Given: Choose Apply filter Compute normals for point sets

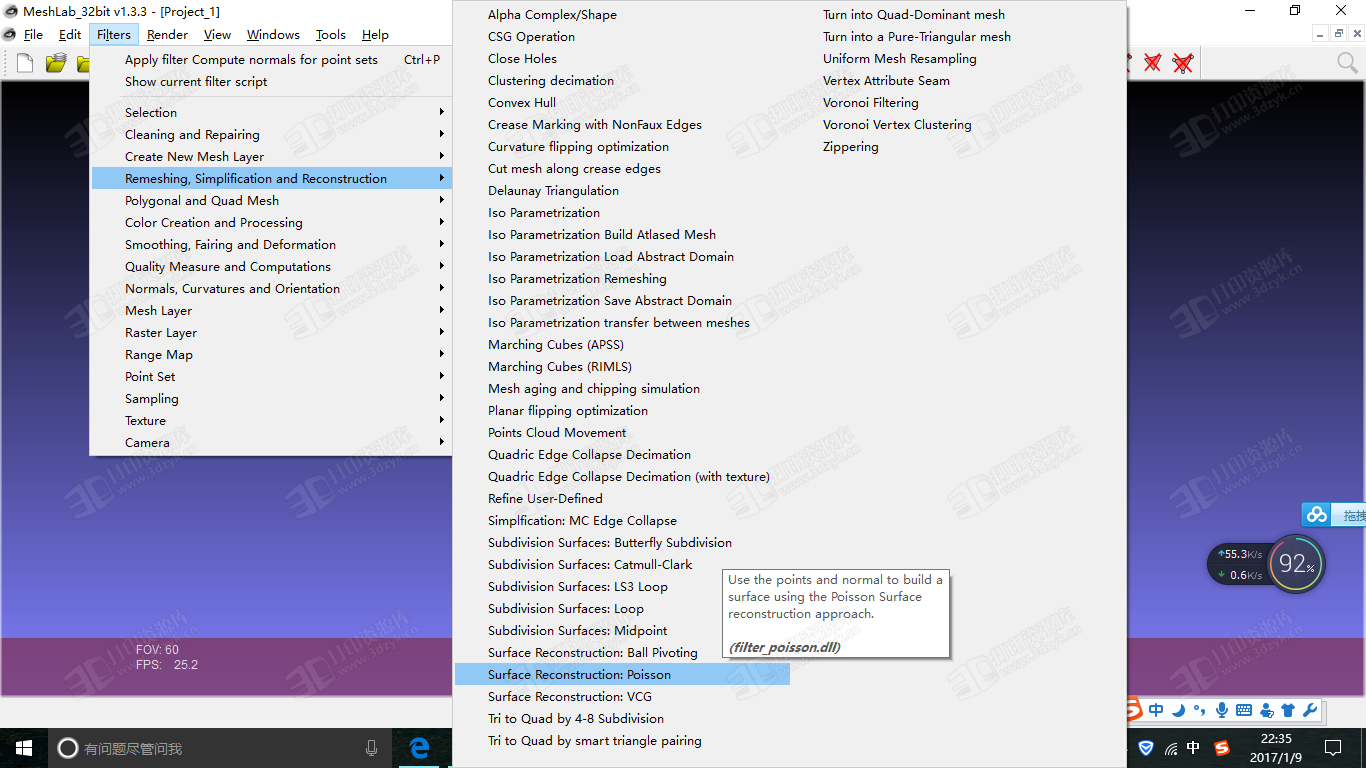Looking at the screenshot, I should 271,59.
